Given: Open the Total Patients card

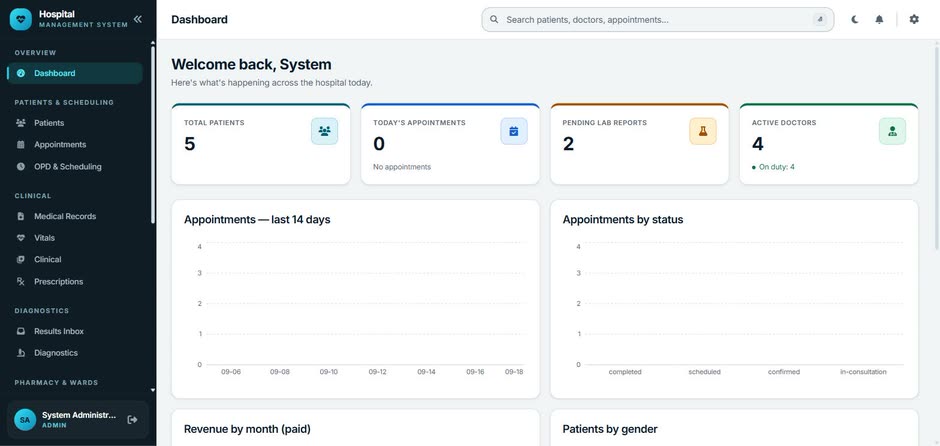Looking at the screenshot, I should tap(261, 144).
